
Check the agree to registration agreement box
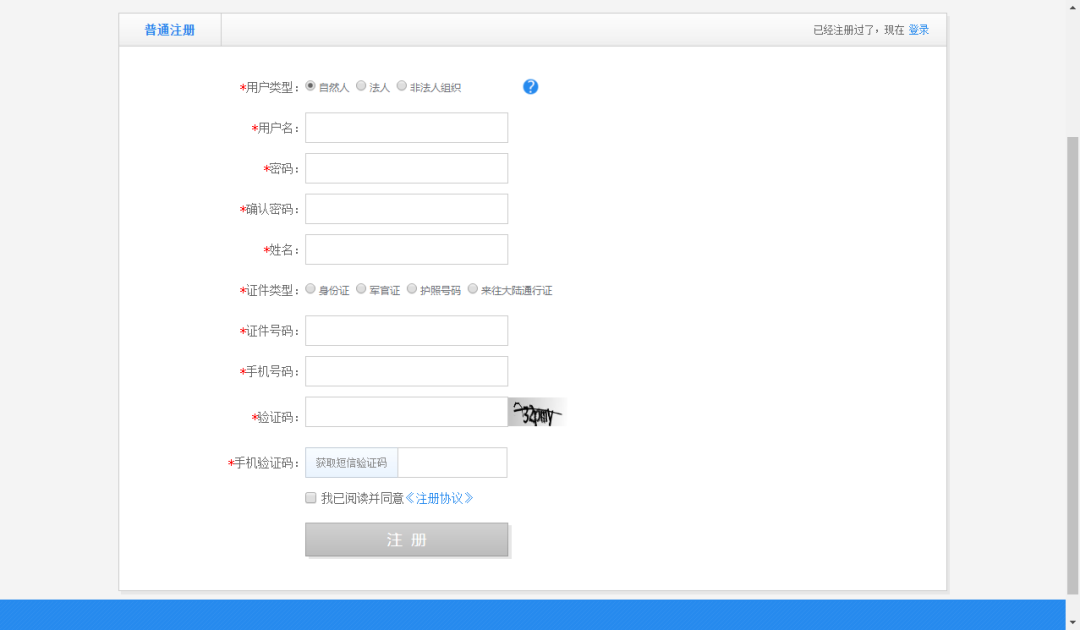[310, 497]
